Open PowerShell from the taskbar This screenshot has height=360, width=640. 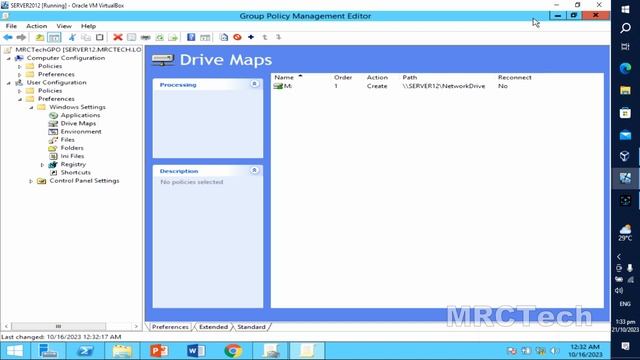click(x=85, y=351)
